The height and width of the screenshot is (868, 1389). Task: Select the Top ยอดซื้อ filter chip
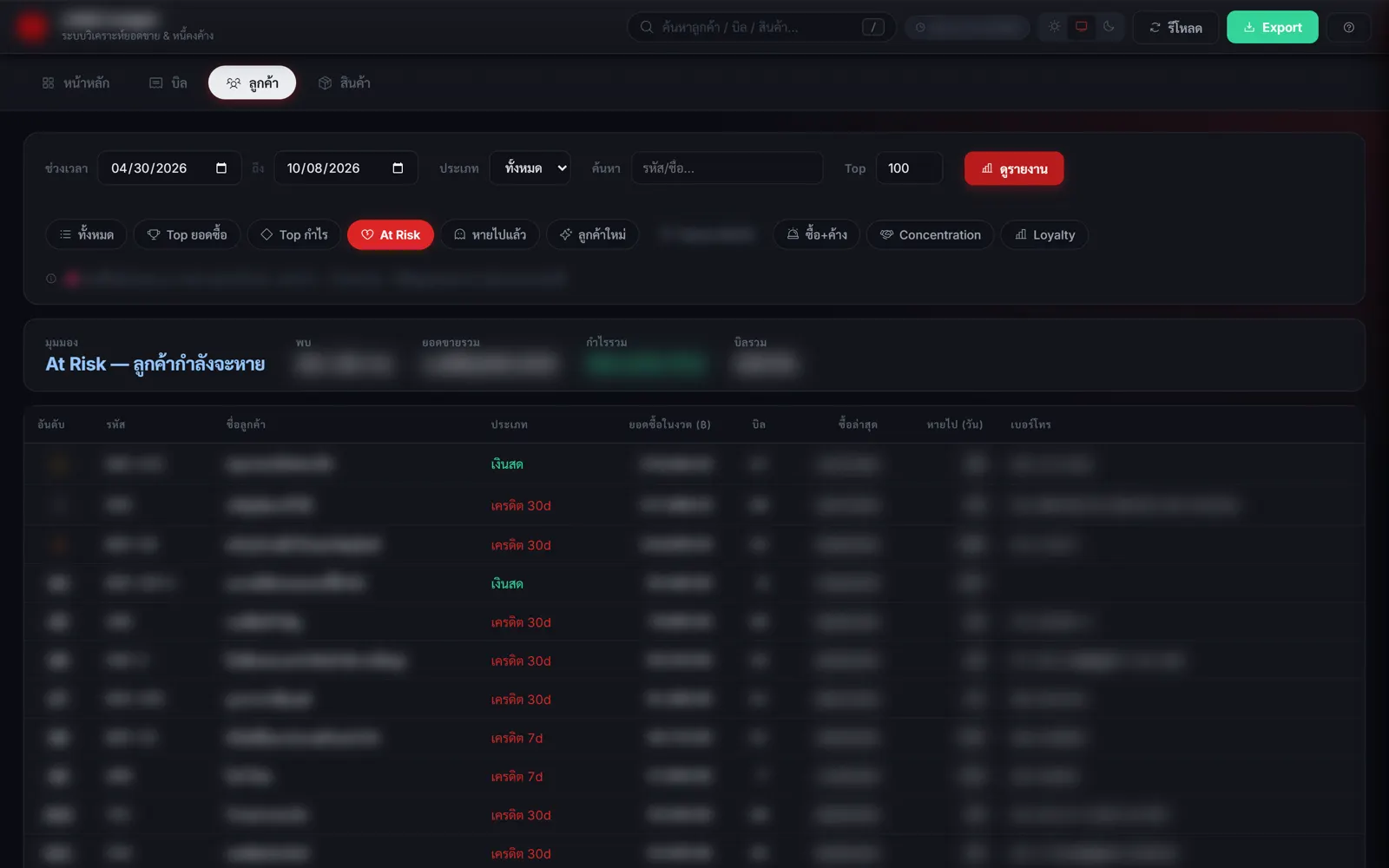point(187,234)
